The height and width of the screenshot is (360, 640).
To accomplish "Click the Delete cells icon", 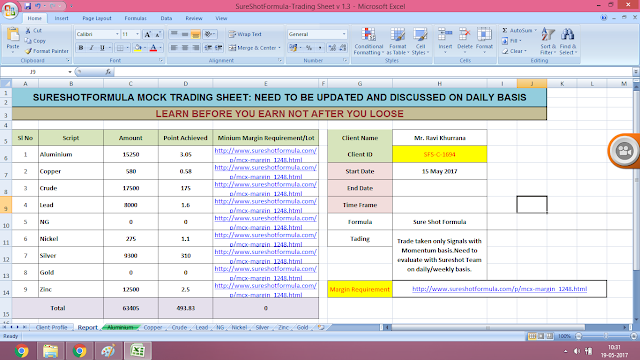I will point(464,35).
